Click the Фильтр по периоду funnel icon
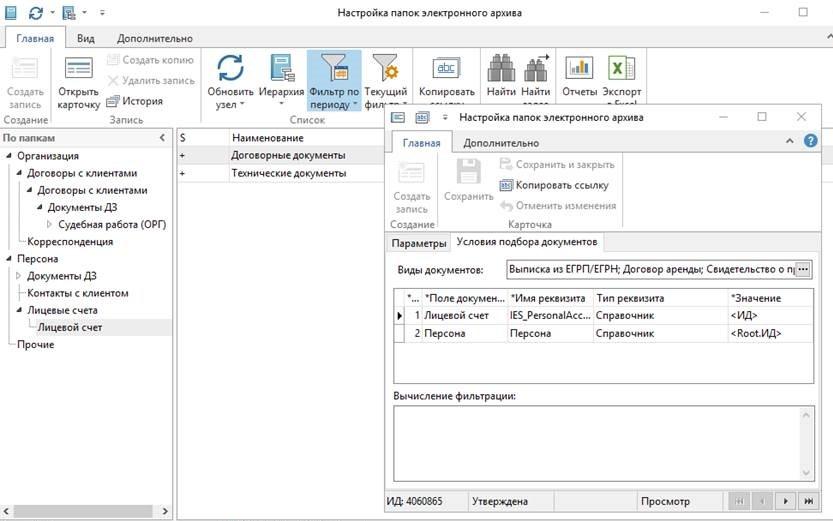Image resolution: width=833 pixels, height=521 pixels. pyautogui.click(x=334, y=68)
